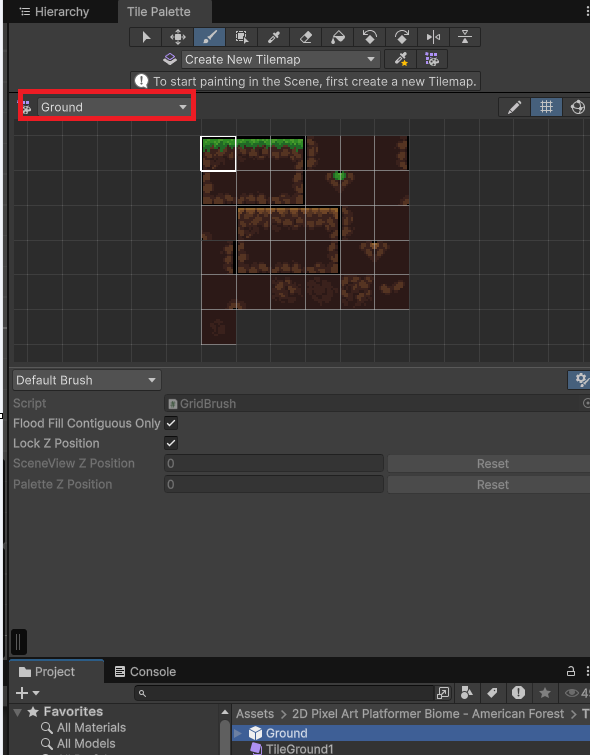Screen dimensions: 590x755
Task: Switch to the Eraser tool
Action: 305,37
